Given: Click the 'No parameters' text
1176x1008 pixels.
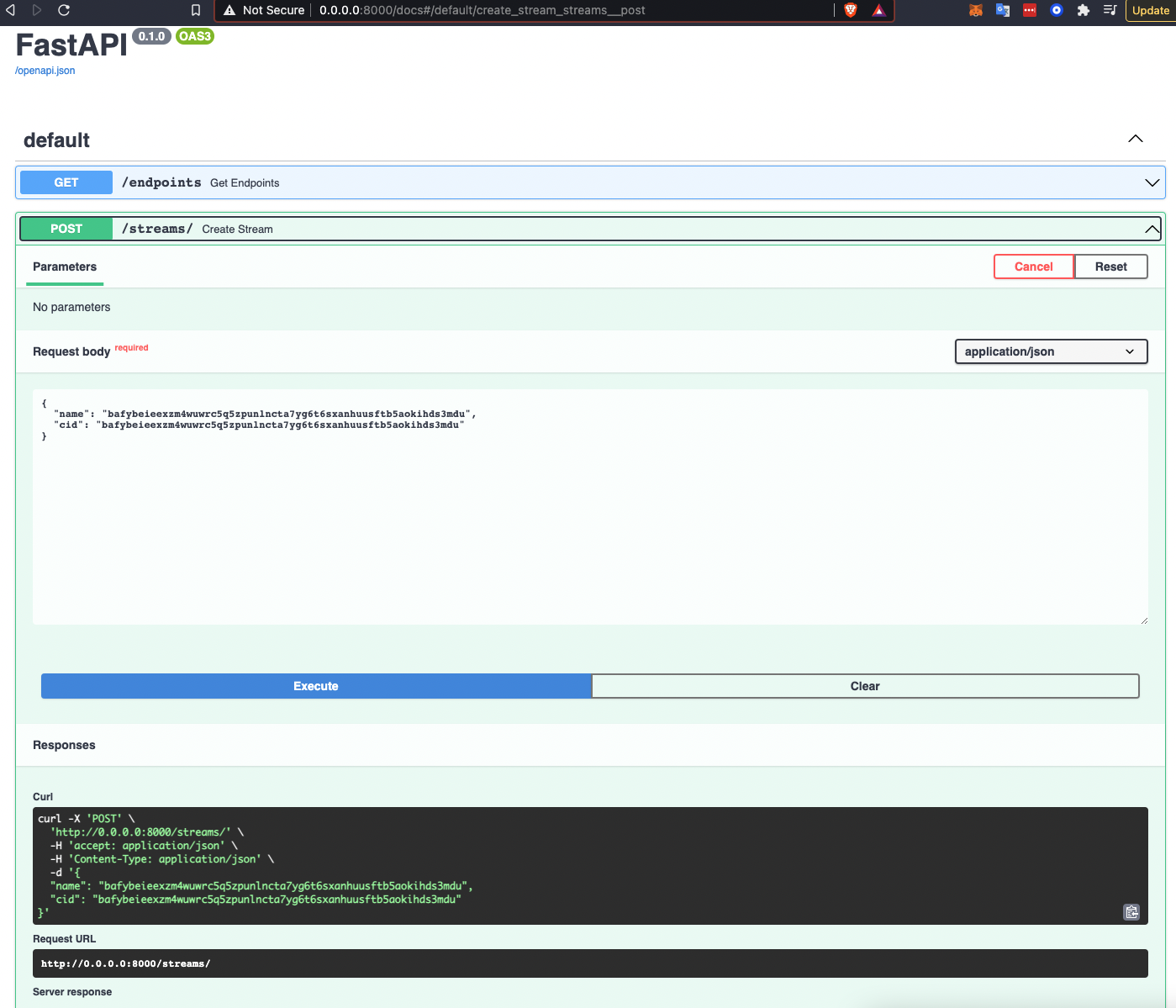Looking at the screenshot, I should (x=71, y=307).
